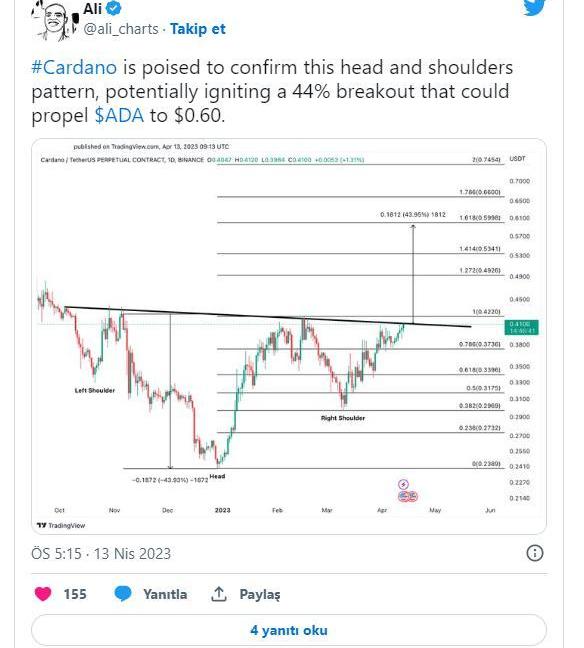
Task: Click the share upload arrow icon
Action: coord(219,594)
